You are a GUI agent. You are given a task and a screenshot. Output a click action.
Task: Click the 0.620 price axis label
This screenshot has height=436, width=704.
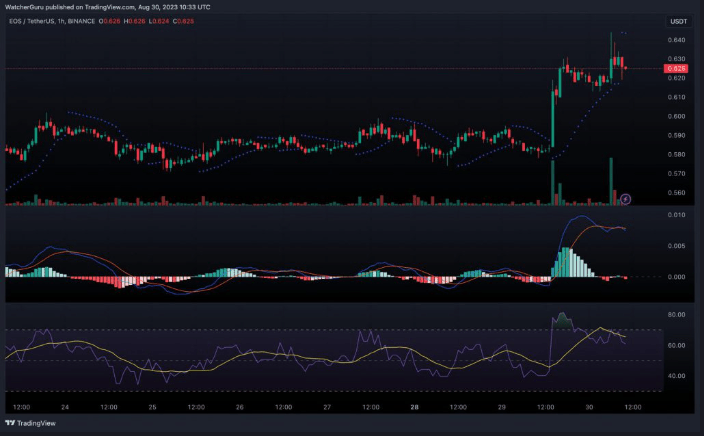coord(676,78)
